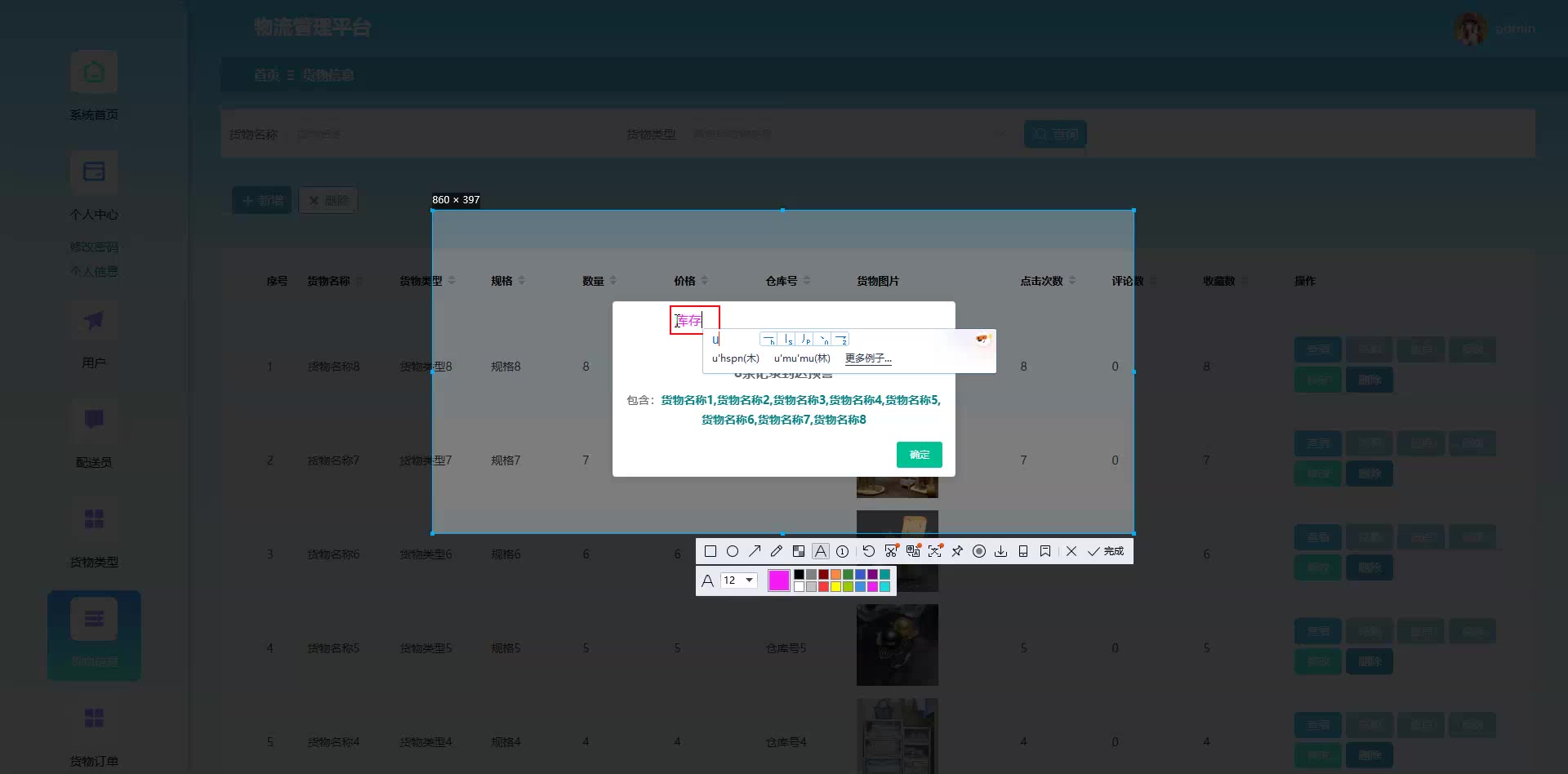Save the screenshot with the download icon
Image resolution: width=1568 pixels, height=774 pixels.
click(1001, 551)
